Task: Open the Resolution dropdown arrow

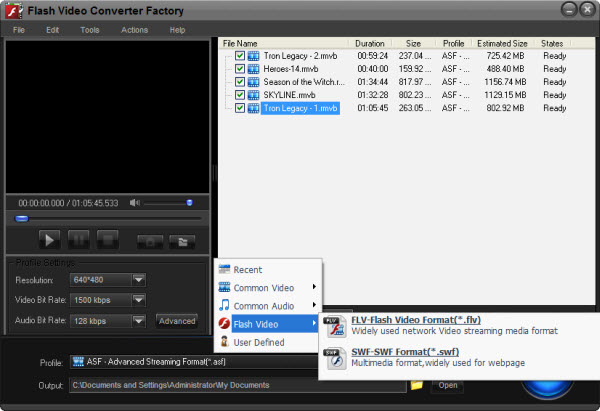Action: click(139, 280)
